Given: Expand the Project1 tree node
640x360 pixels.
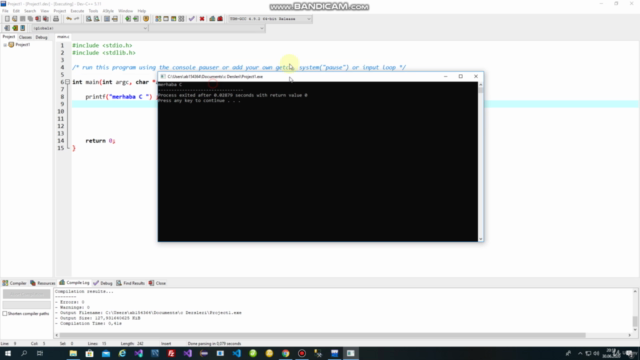Looking at the screenshot, I should [x=5, y=45].
